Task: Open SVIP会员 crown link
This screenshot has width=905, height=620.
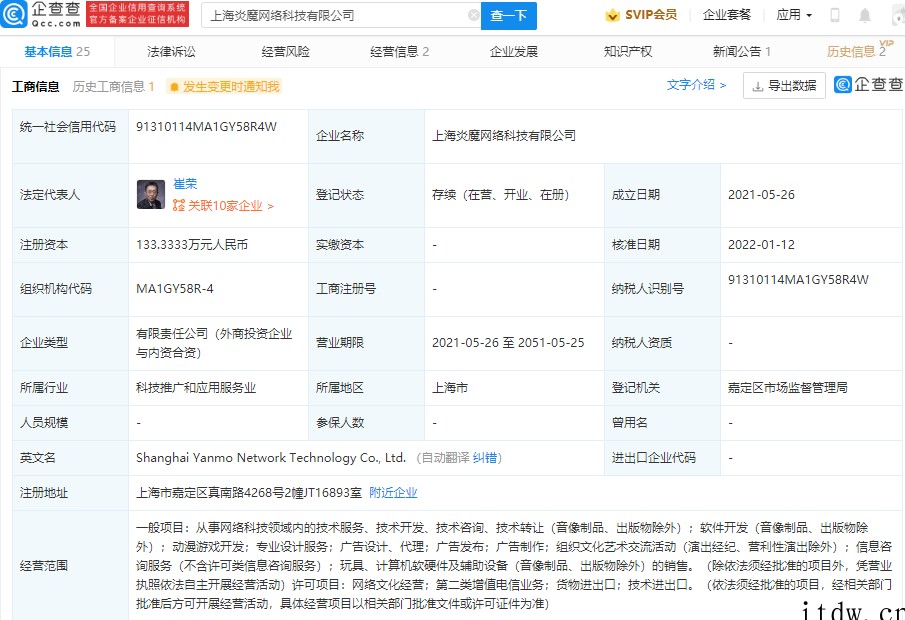Action: [x=641, y=15]
